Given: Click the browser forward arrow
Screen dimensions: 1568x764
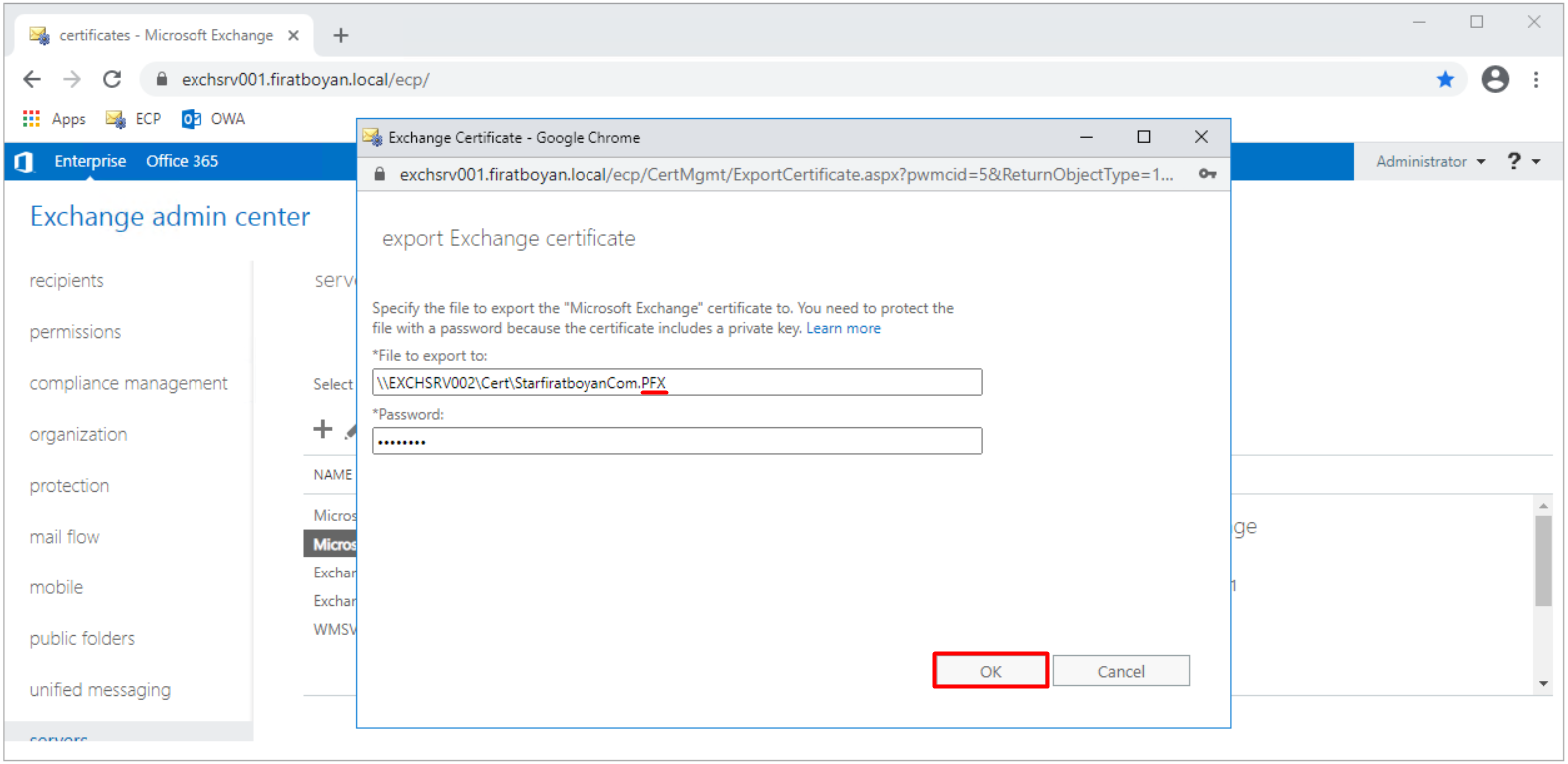Looking at the screenshot, I should [72, 79].
